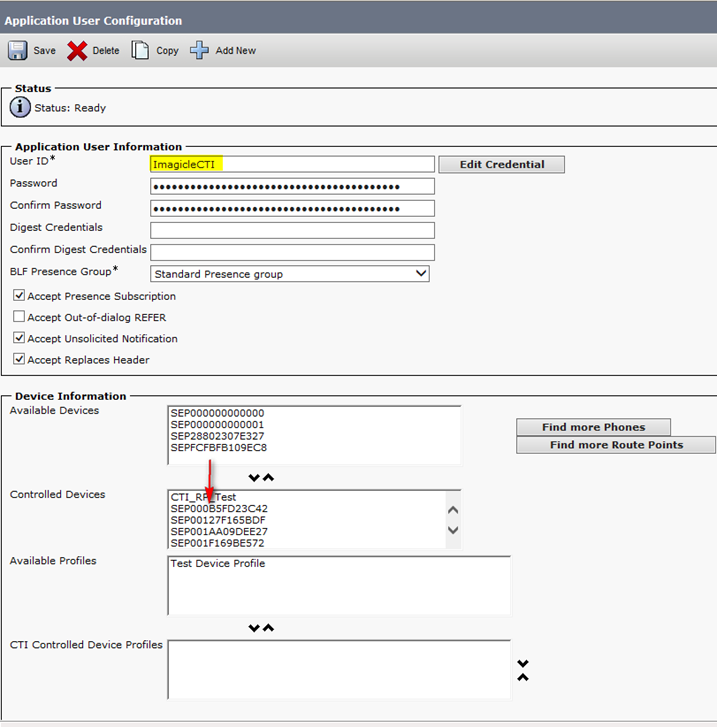Move CTI Controlled Device Profile down arrow

522,663
